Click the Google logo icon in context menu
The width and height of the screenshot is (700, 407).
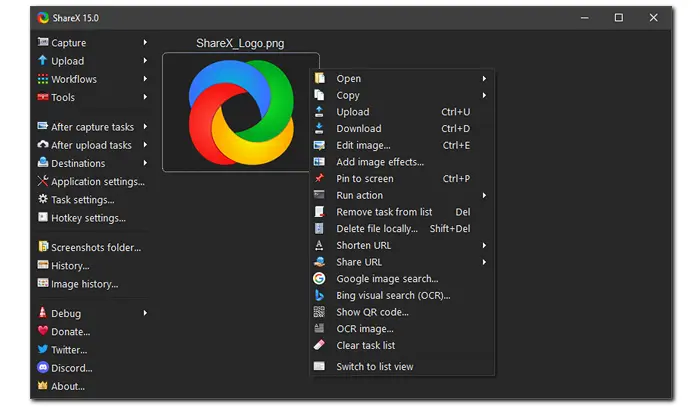319,278
